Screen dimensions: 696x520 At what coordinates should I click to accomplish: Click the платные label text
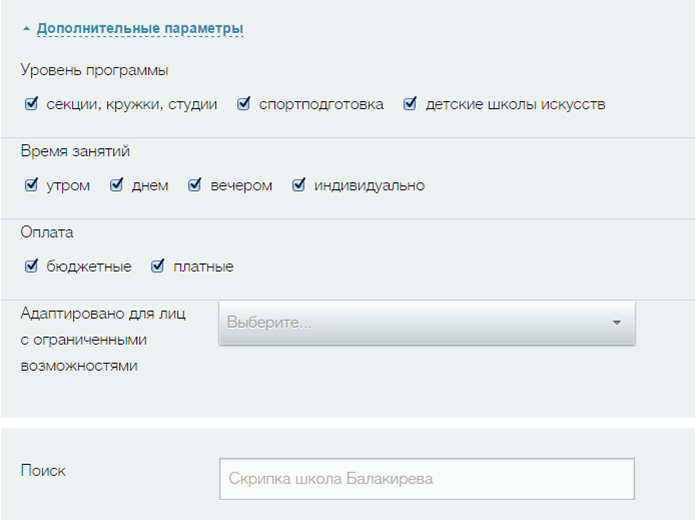tap(203, 266)
